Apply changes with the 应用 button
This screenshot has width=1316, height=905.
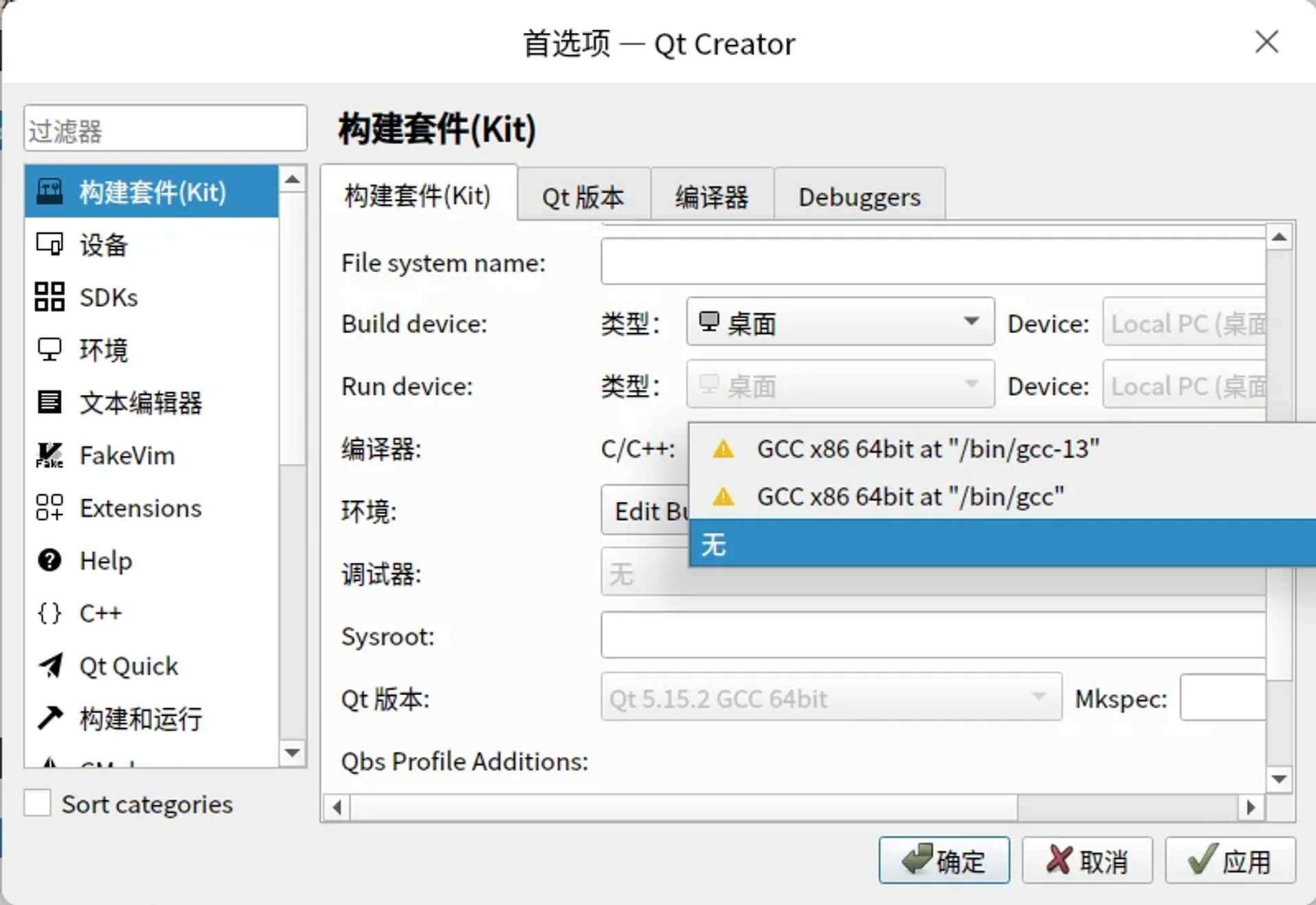(1230, 860)
